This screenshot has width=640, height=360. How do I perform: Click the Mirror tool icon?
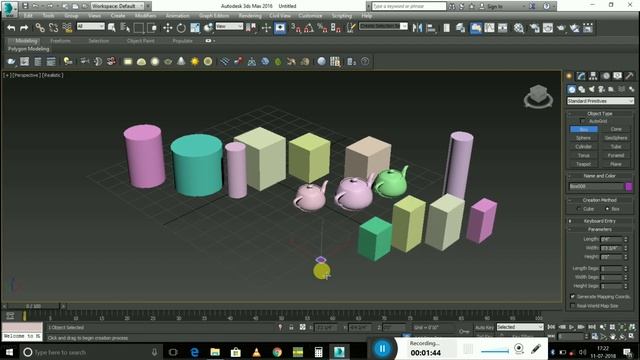417,28
